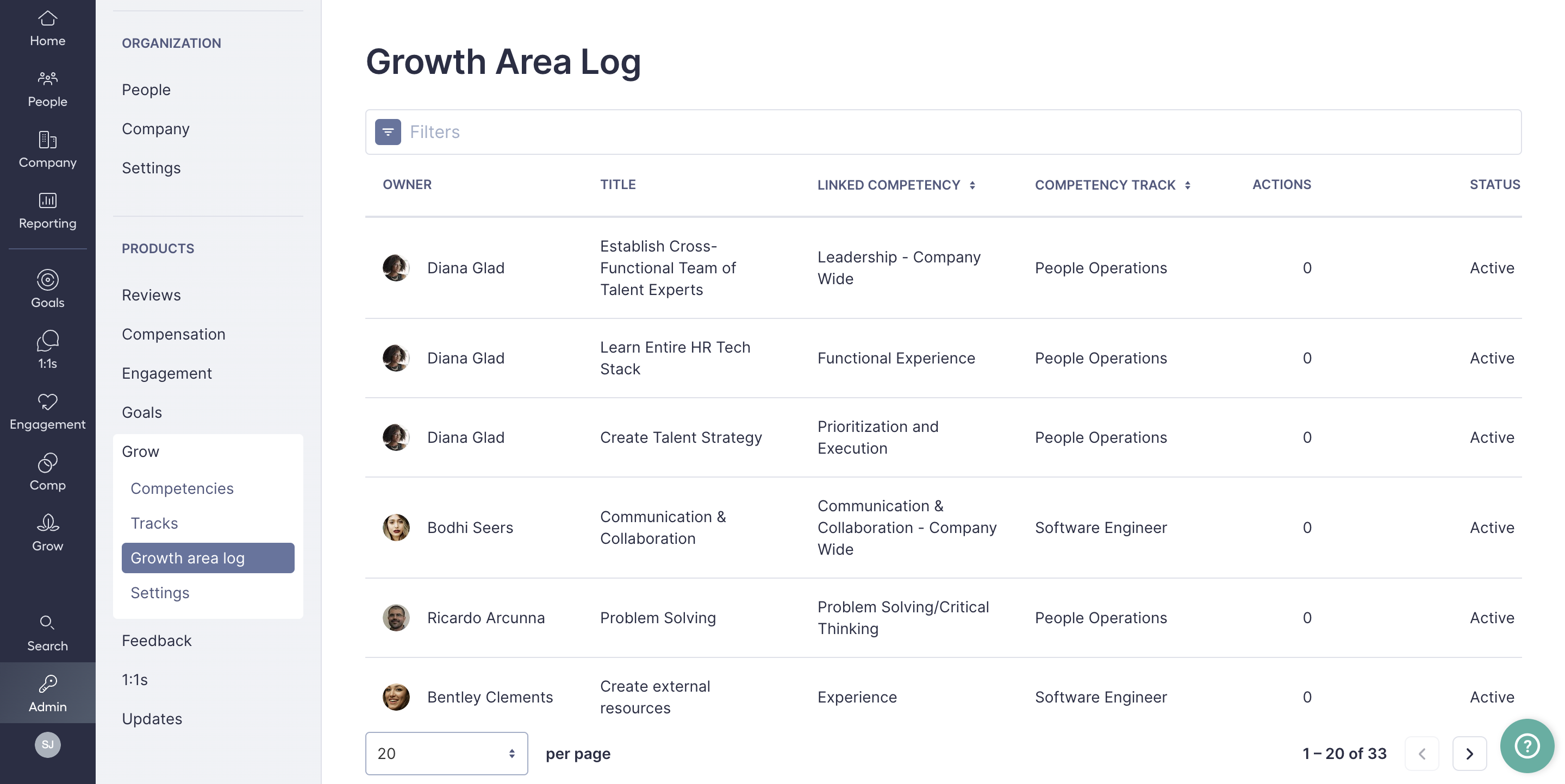The width and height of the screenshot is (1565, 784).
Task: Open Tracks under Grow
Action: pos(154,523)
